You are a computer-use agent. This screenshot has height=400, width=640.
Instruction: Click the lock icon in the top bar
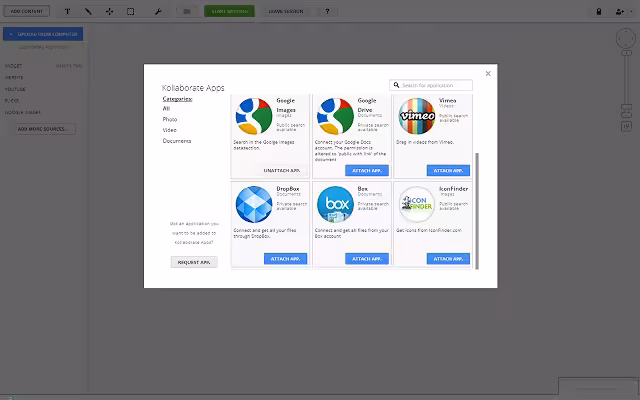(x=599, y=11)
